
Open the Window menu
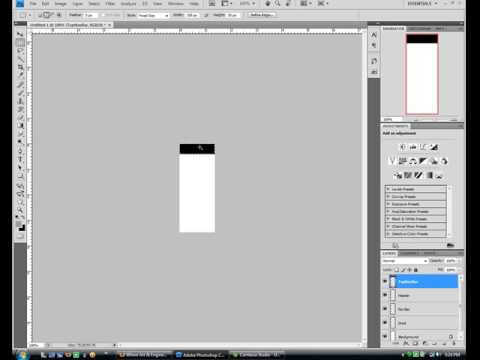pyautogui.click(x=176, y=4)
